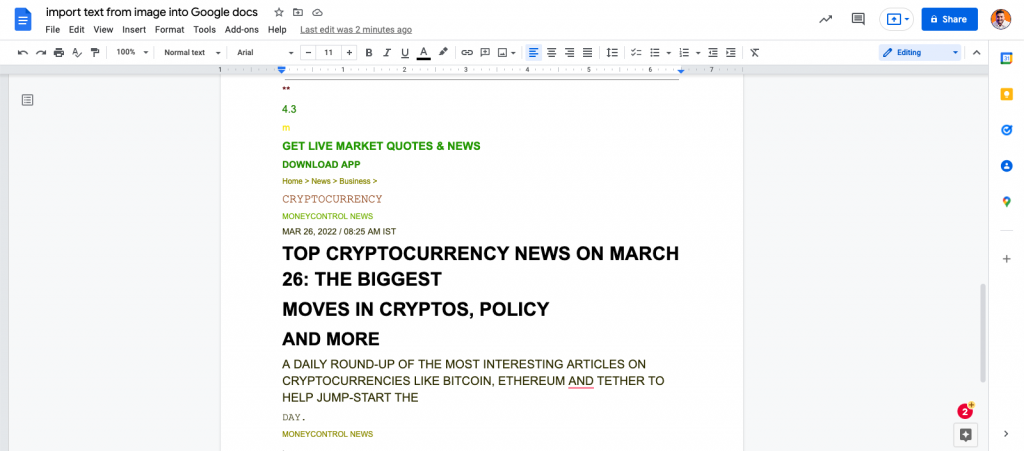Clear text formatting
The width and height of the screenshot is (1024, 451).
(x=755, y=52)
